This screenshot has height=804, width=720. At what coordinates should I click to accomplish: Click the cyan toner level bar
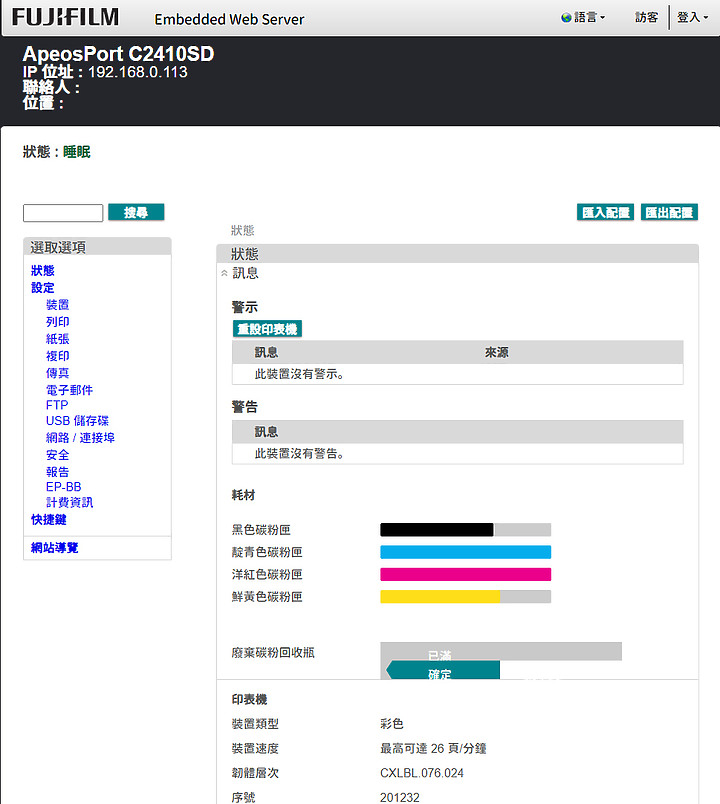[466, 552]
